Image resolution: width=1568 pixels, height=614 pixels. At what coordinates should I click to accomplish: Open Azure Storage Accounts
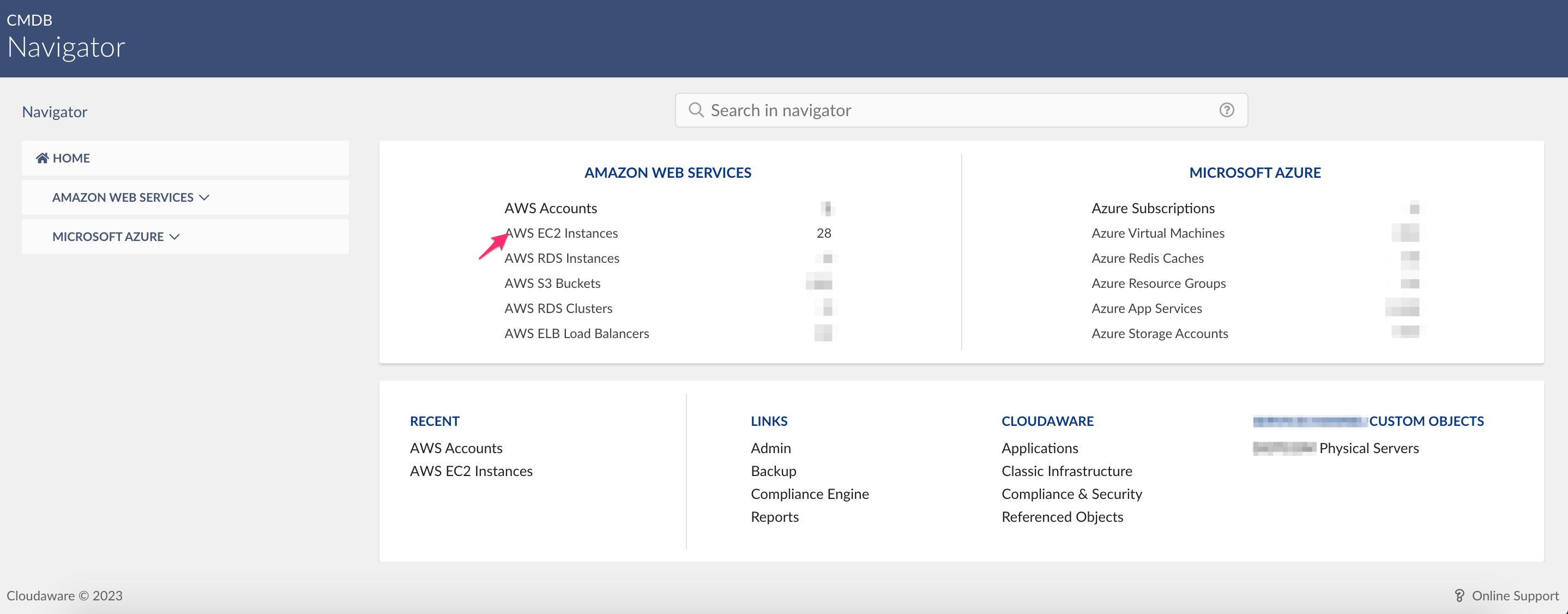[1160, 333]
